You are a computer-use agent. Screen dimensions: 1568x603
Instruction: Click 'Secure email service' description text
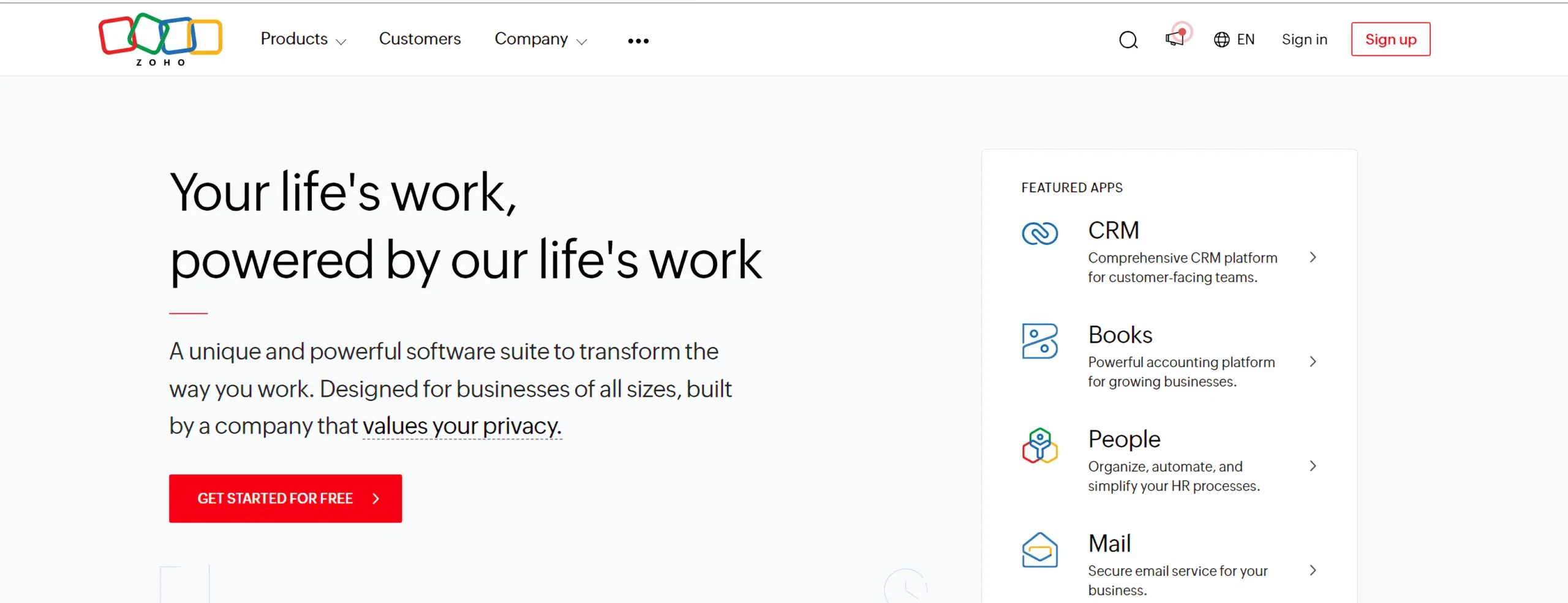(1177, 580)
